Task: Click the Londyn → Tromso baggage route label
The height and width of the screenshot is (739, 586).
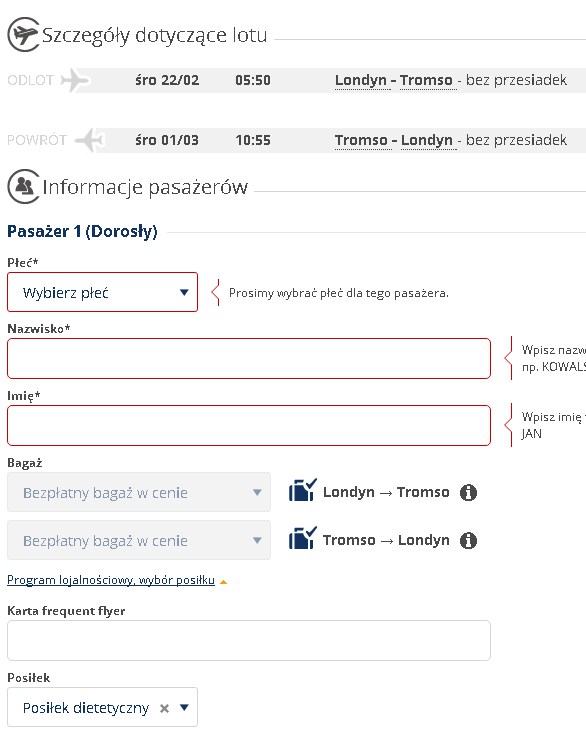Action: click(x=386, y=492)
